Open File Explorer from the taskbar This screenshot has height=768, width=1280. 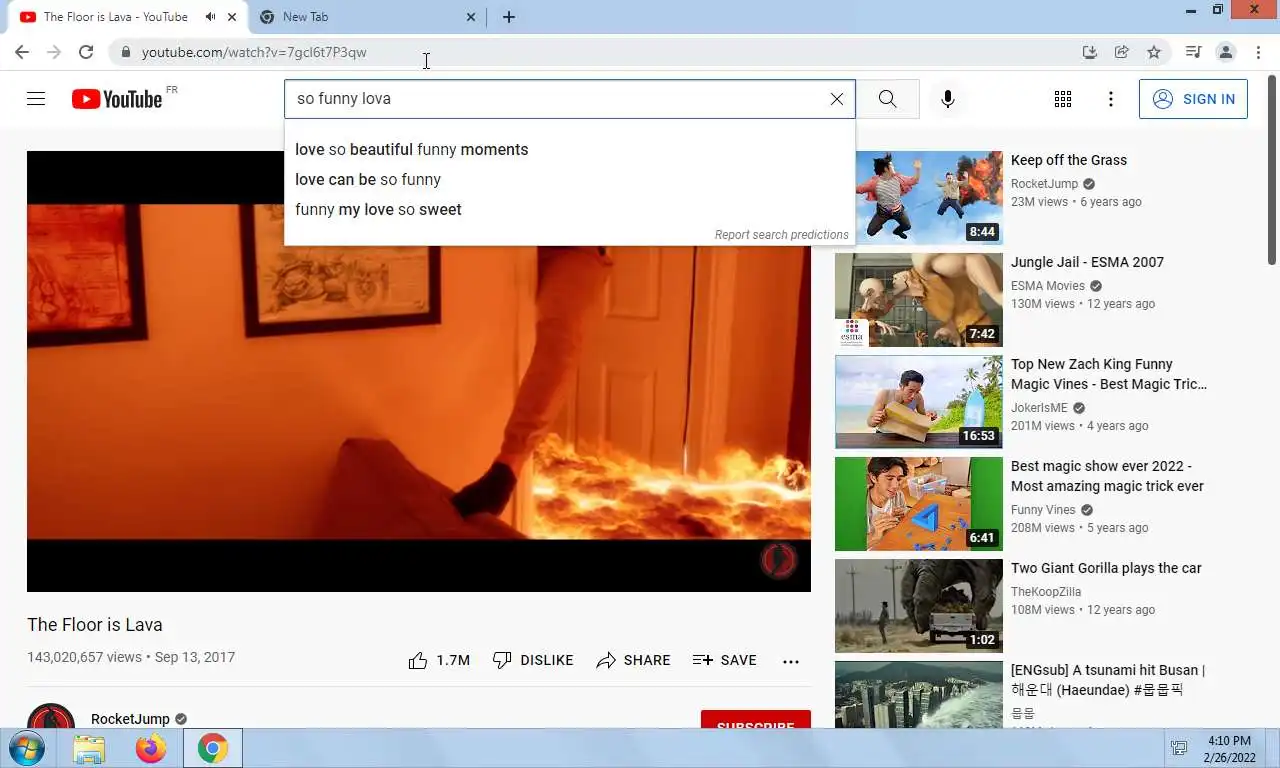(x=89, y=748)
